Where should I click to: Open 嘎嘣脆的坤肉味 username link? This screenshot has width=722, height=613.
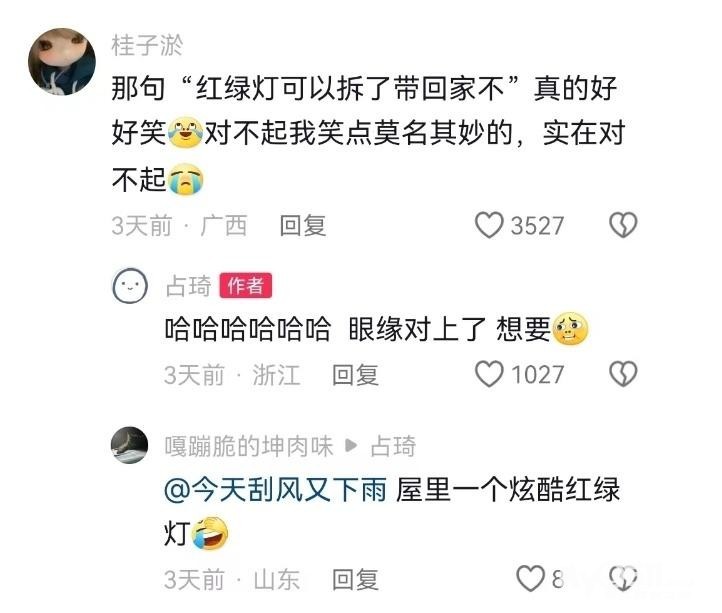[x=249, y=446]
